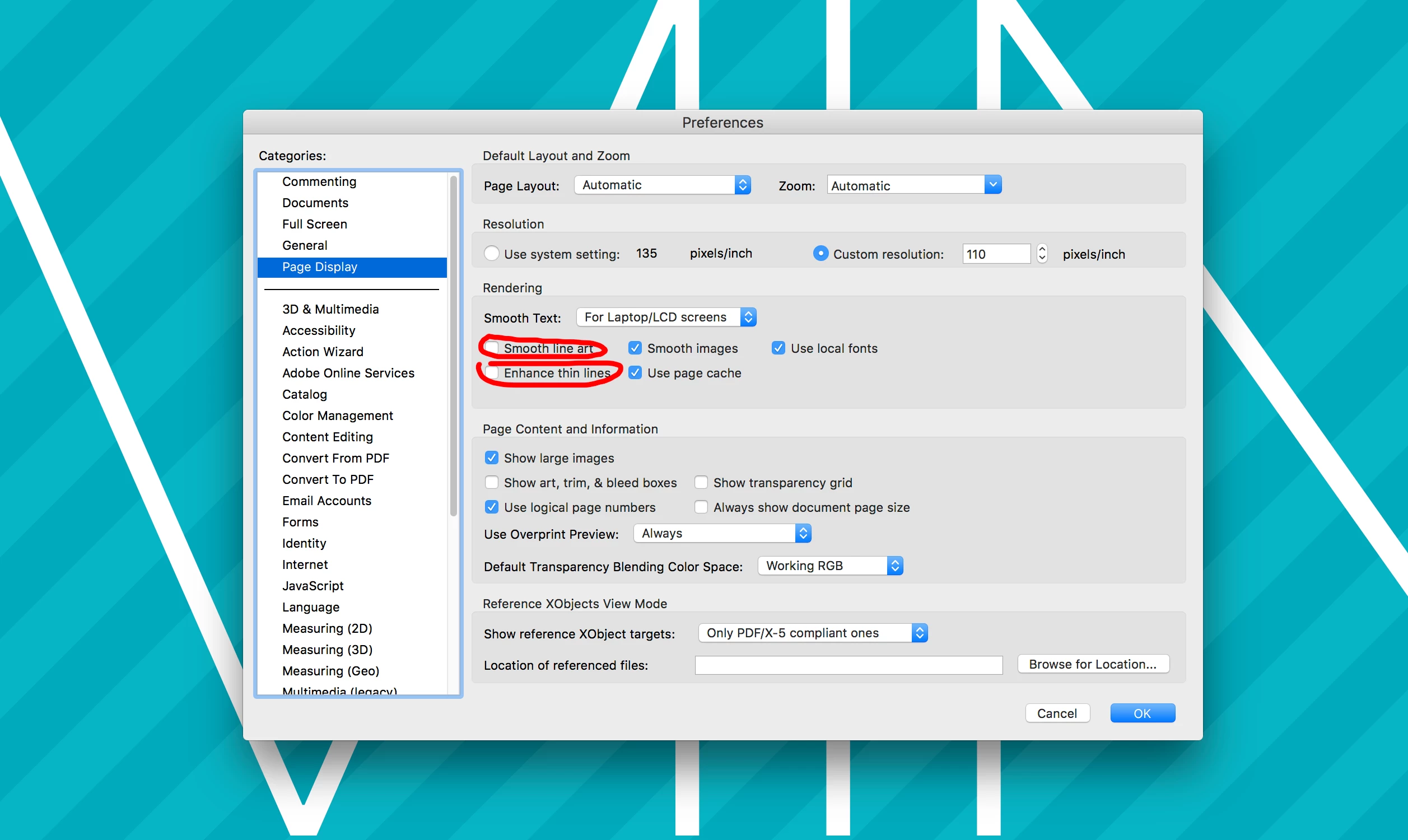Click the custom resolution stepper arrows

(1042, 253)
